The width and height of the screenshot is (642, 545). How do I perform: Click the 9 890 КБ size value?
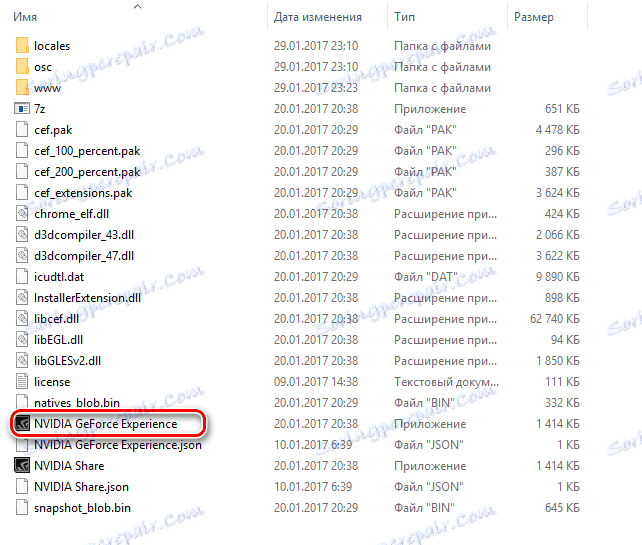point(558,277)
